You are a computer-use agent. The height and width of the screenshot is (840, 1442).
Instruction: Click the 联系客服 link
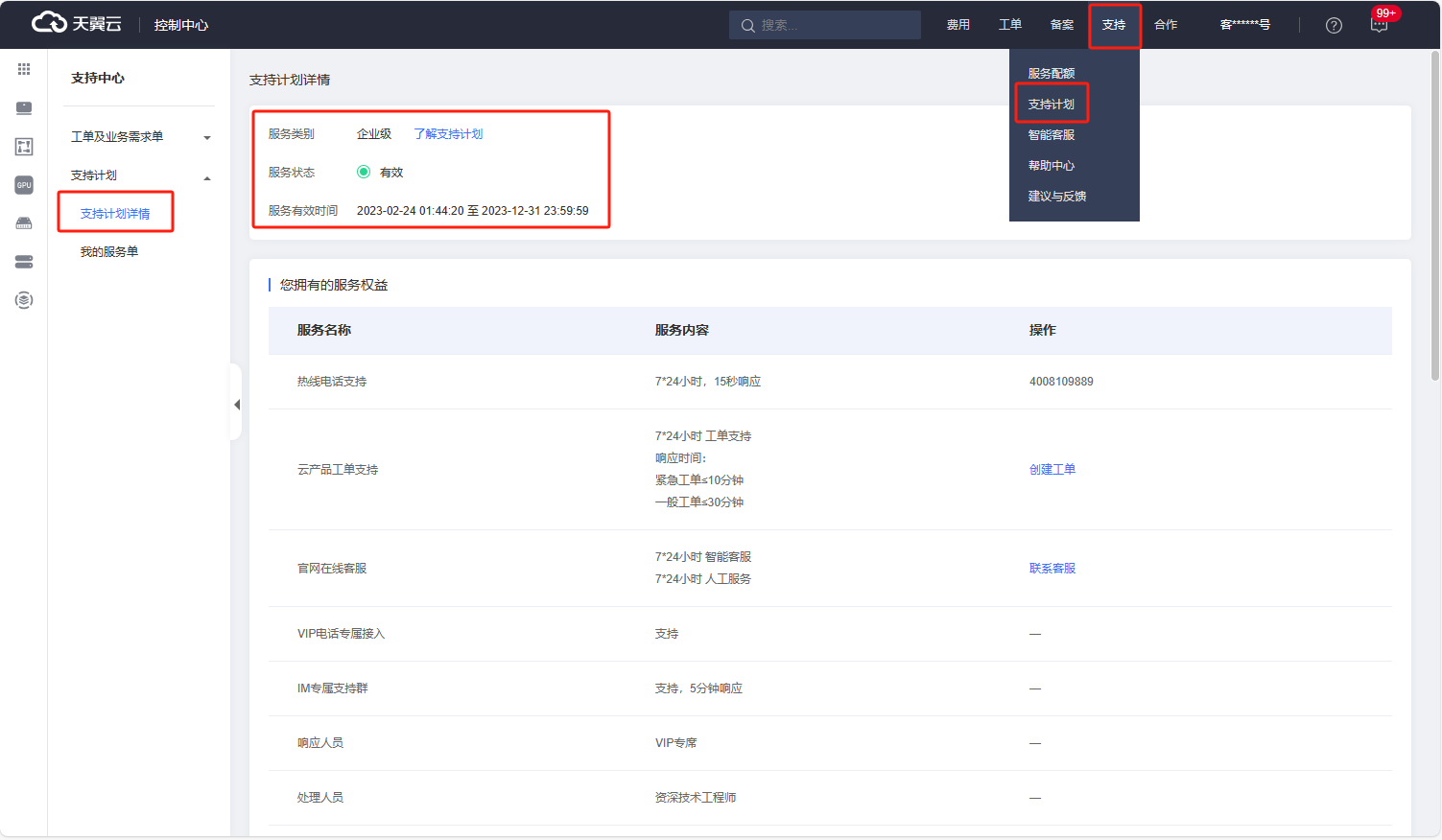click(x=1052, y=569)
